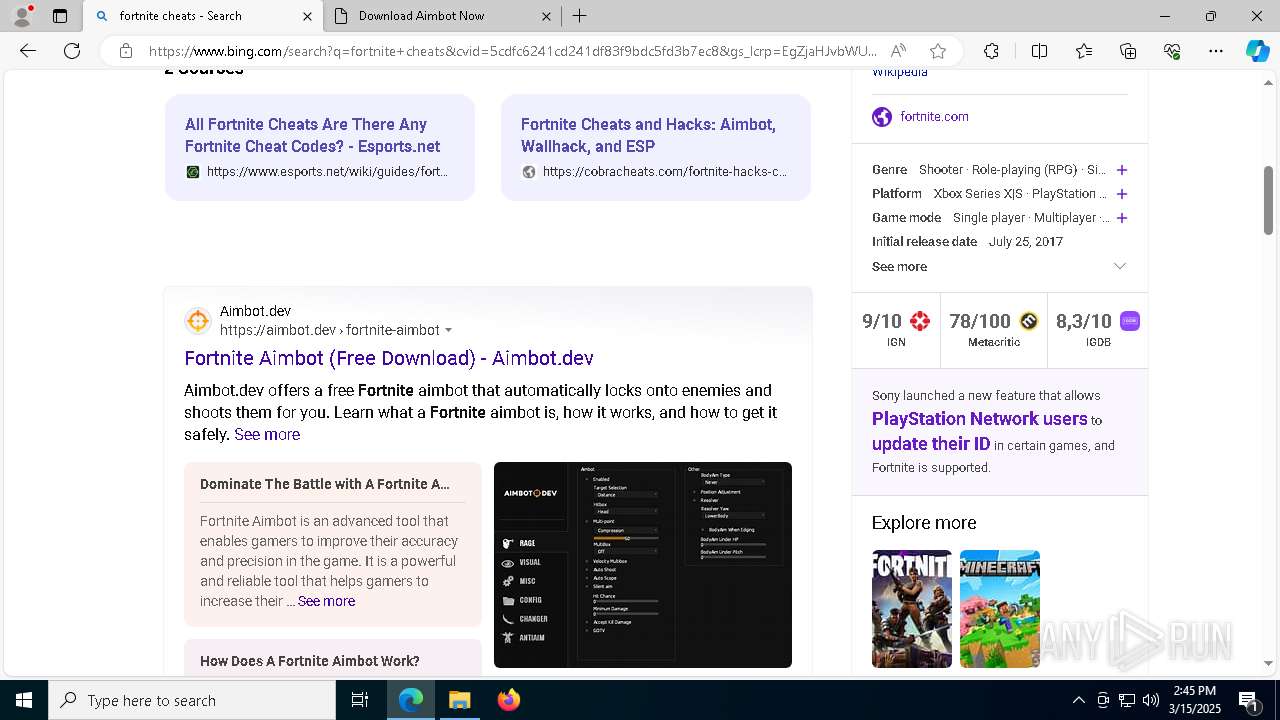
Task: Add page to favorites star icon
Action: [937, 51]
